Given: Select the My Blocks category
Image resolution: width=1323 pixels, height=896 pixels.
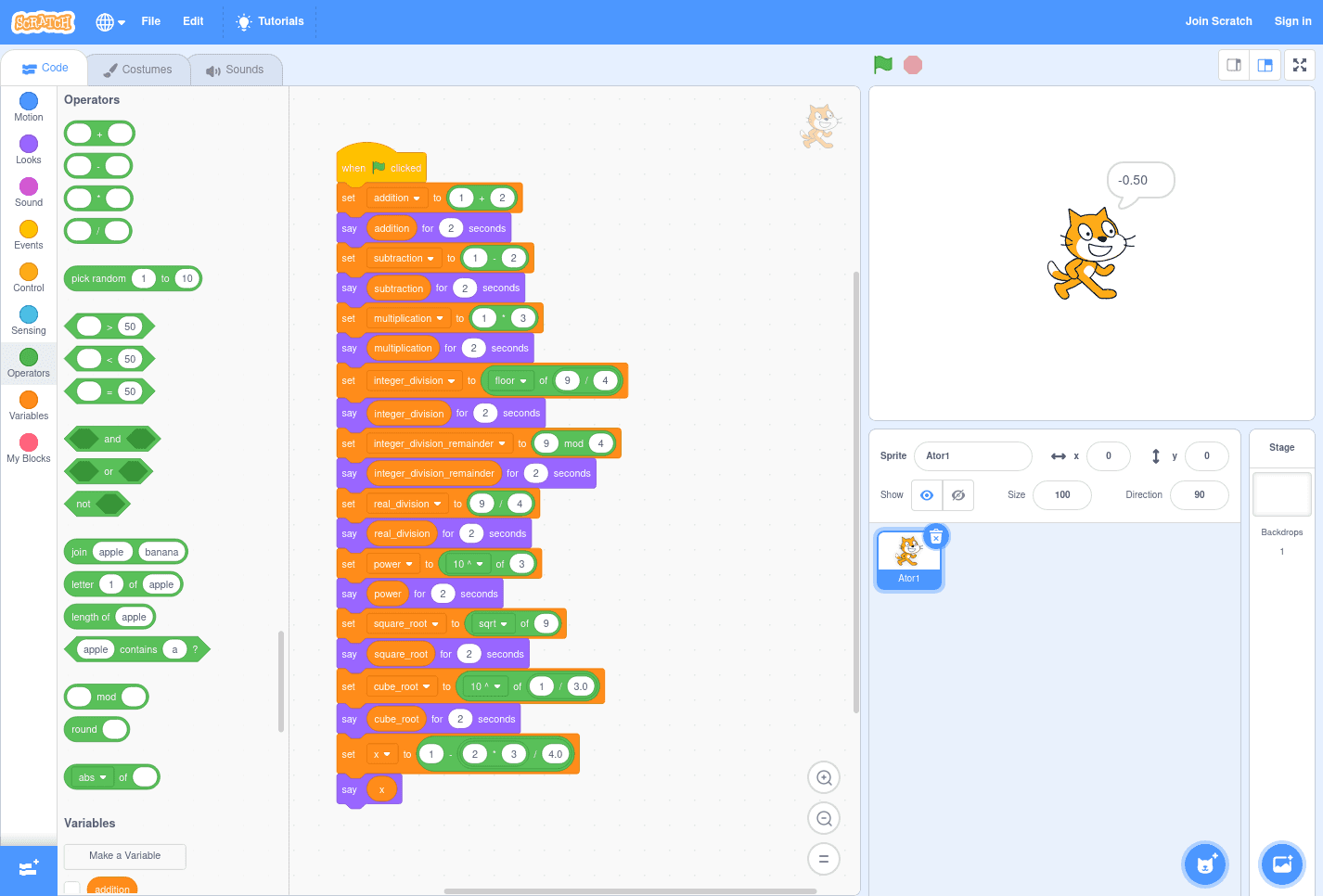Looking at the screenshot, I should (x=29, y=449).
